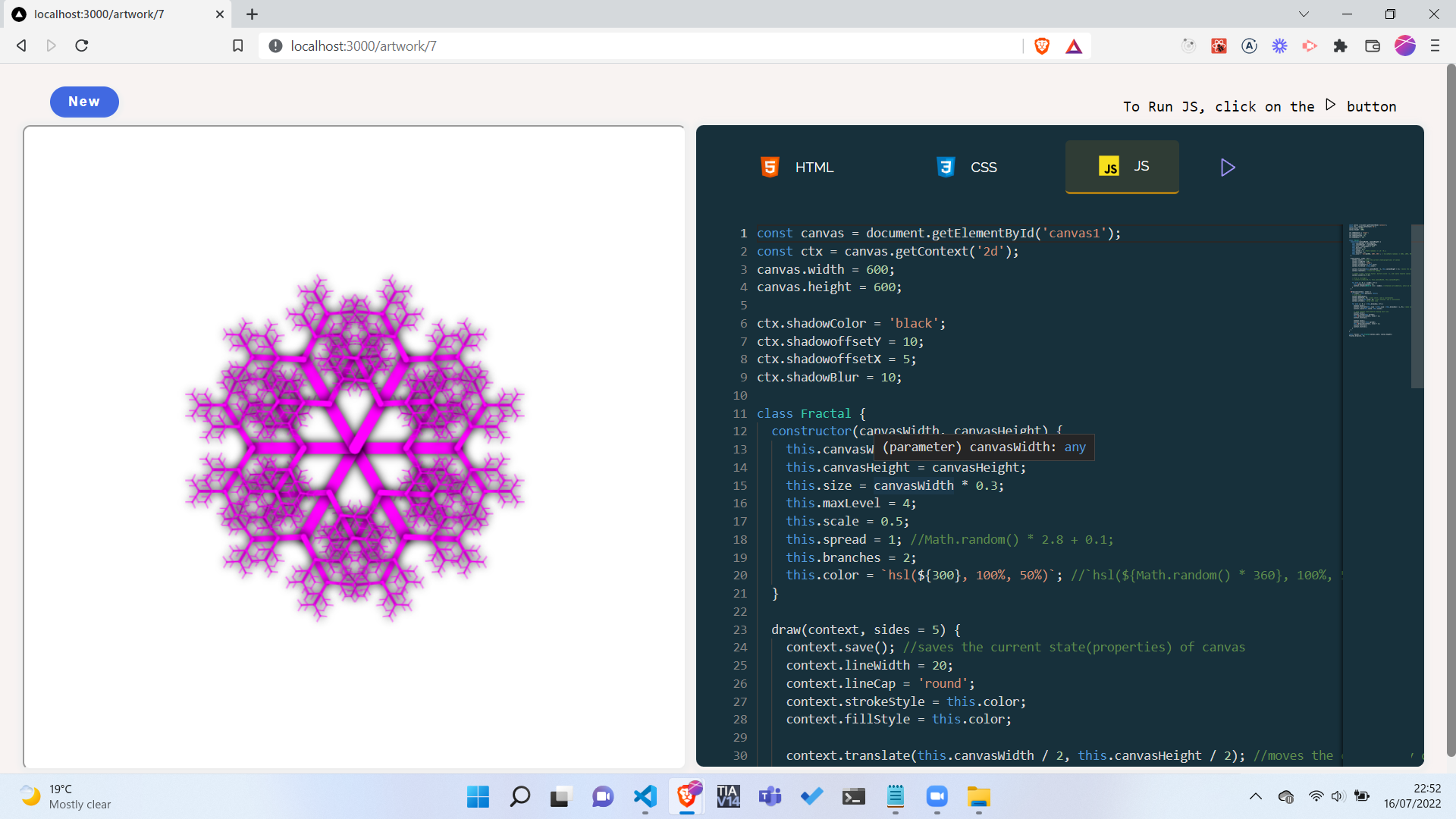
Task: Open the browser hamburger menu
Action: point(1435,46)
